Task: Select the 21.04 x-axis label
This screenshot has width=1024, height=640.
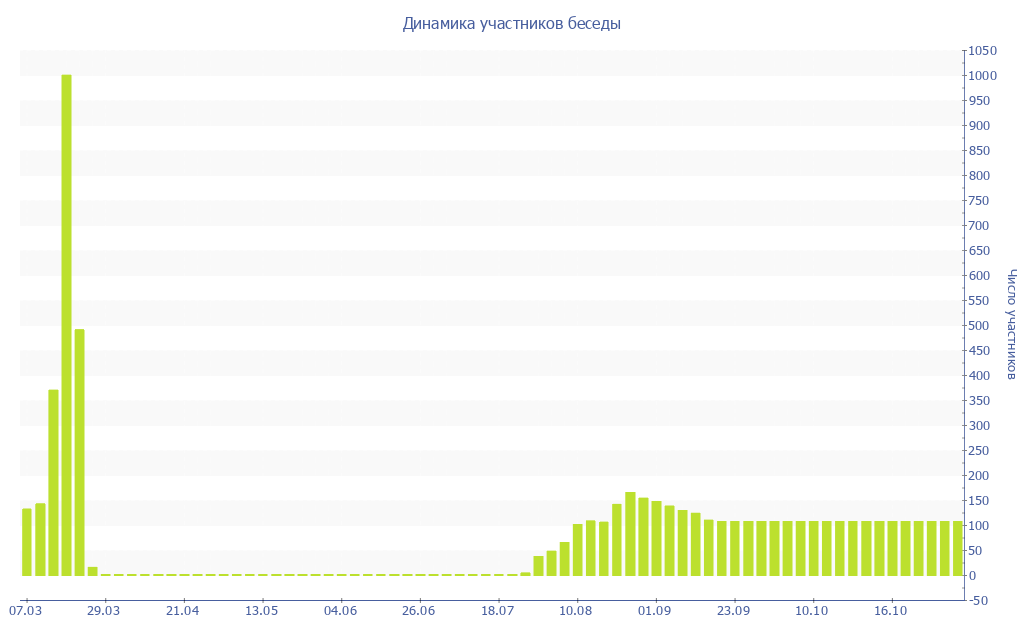Action: point(183,610)
